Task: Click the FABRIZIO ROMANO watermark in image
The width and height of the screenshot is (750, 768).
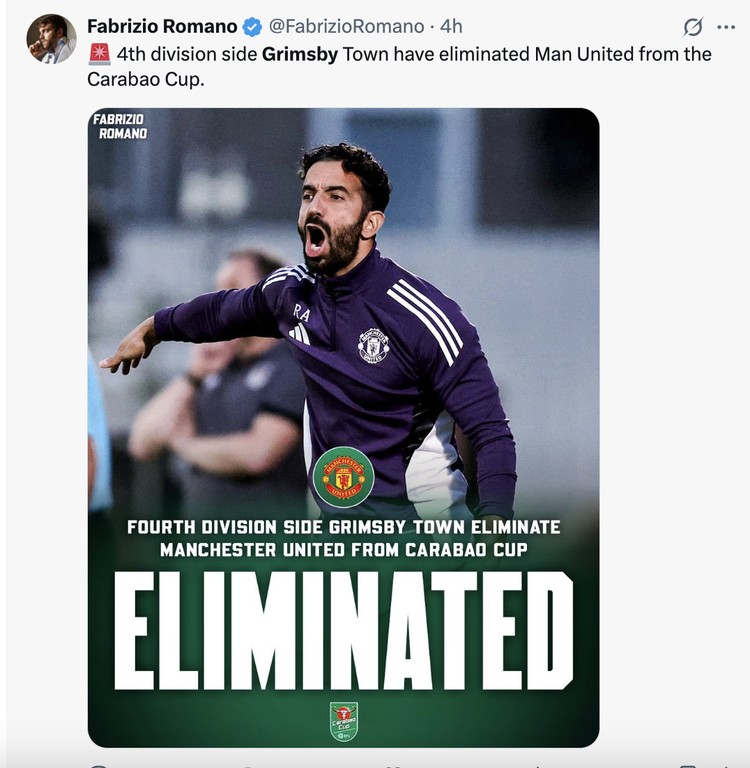Action: [121, 126]
